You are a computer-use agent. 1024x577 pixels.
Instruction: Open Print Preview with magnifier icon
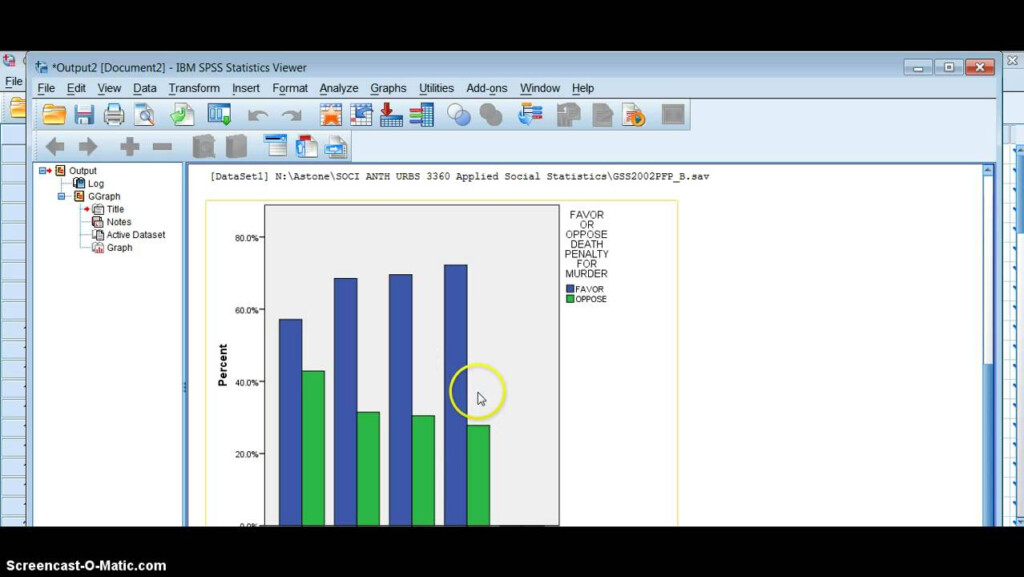pos(145,115)
